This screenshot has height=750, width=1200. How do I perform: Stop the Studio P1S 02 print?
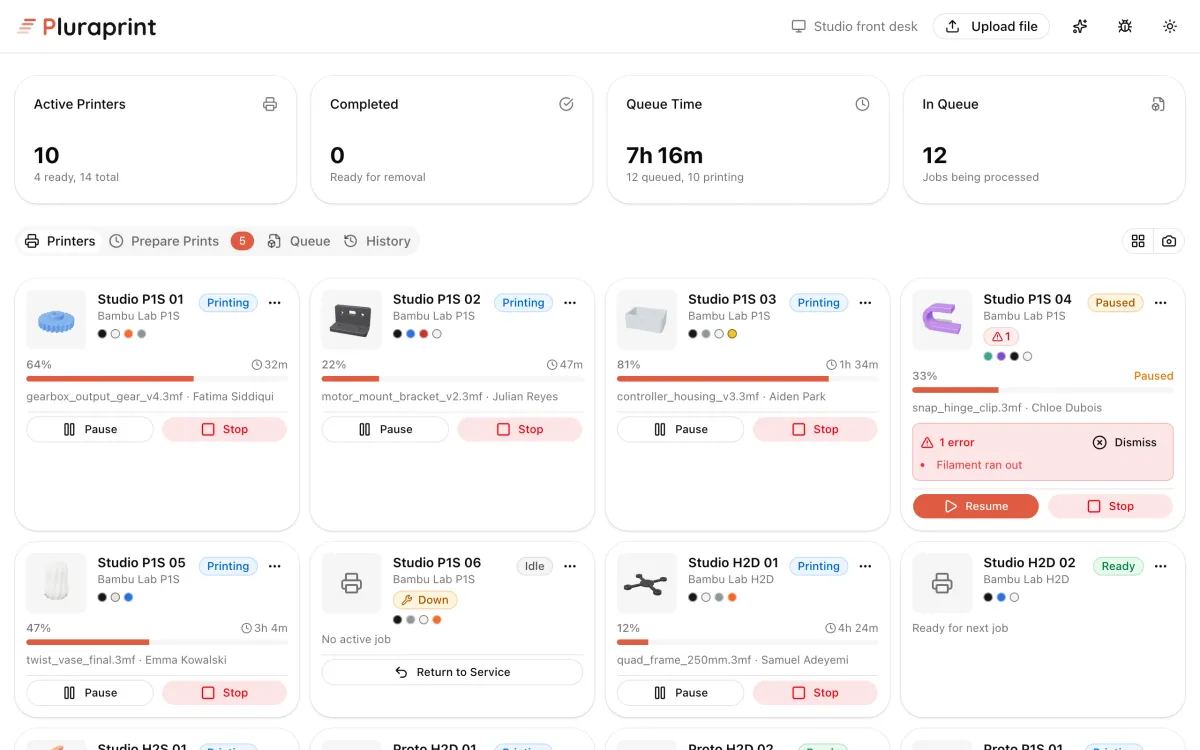tap(520, 429)
